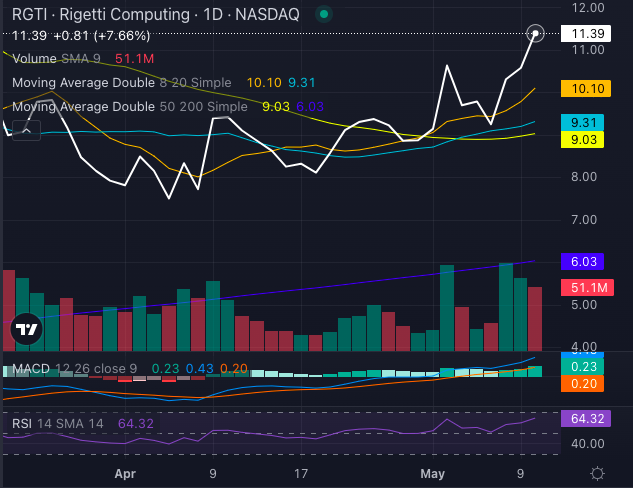Click the 7.00 price scale value
The height and width of the screenshot is (488, 633).
pos(584,220)
